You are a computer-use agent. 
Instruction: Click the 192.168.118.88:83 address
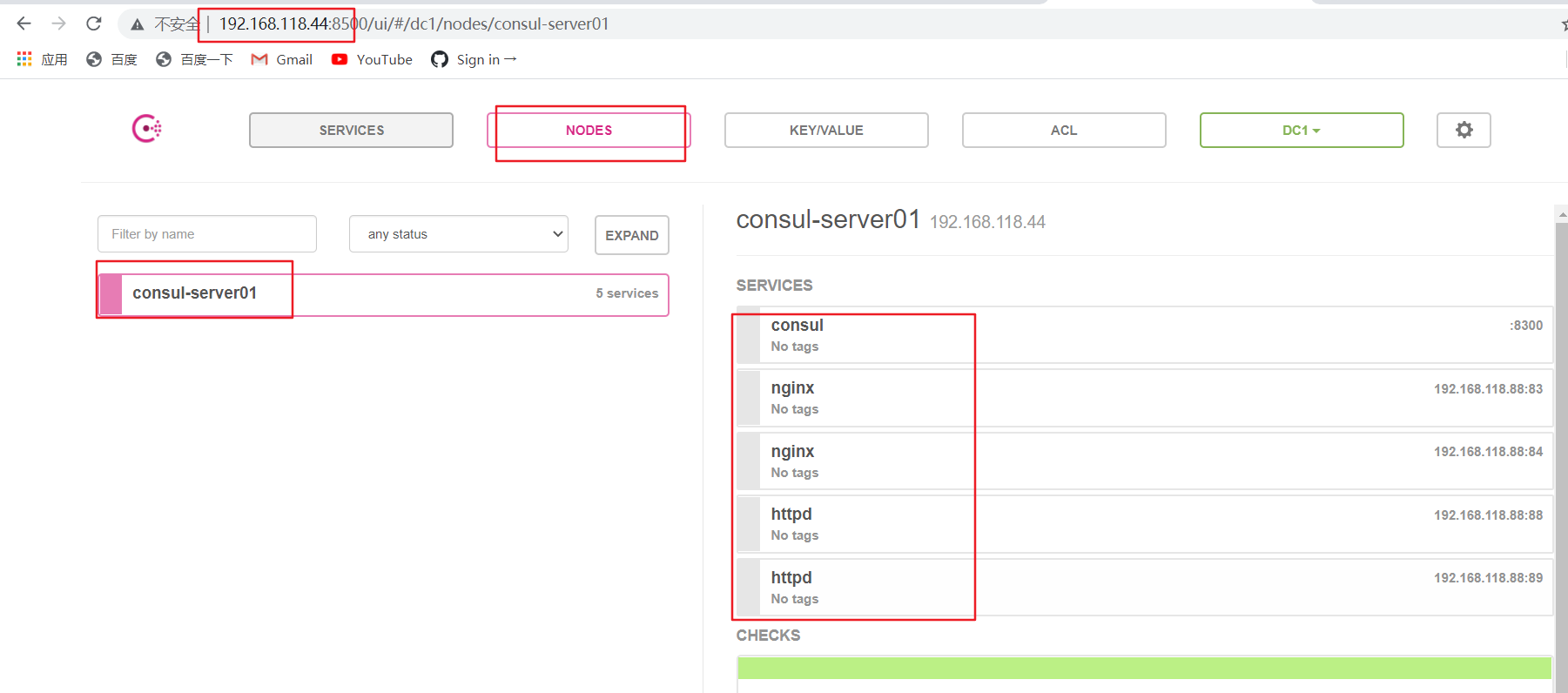point(1489,389)
